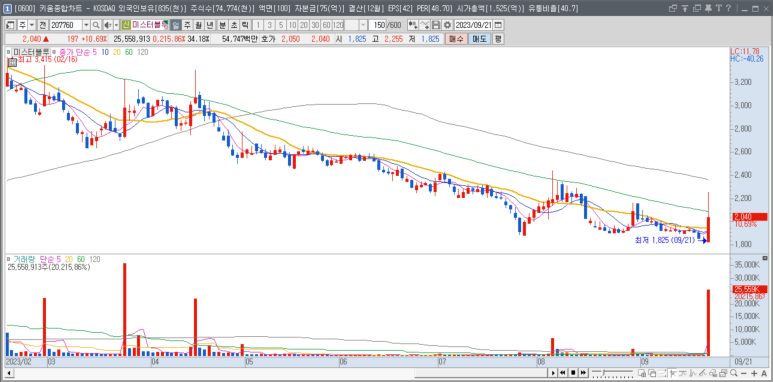Click the T font icon in title bar

coord(719,8)
